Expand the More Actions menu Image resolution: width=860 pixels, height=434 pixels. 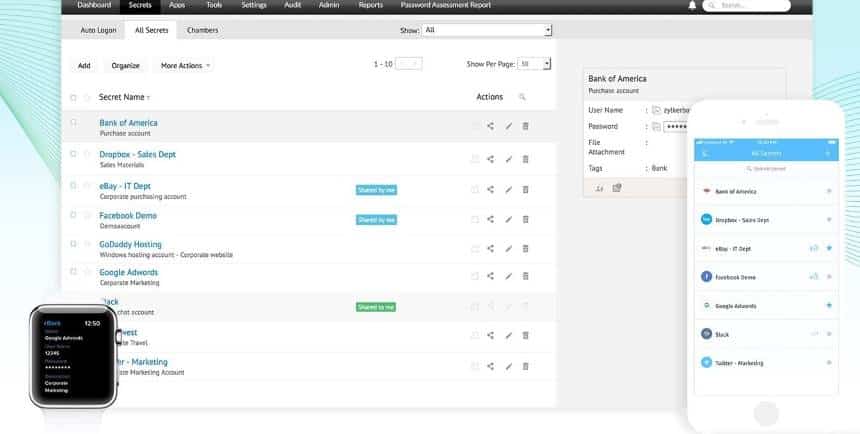pos(185,66)
